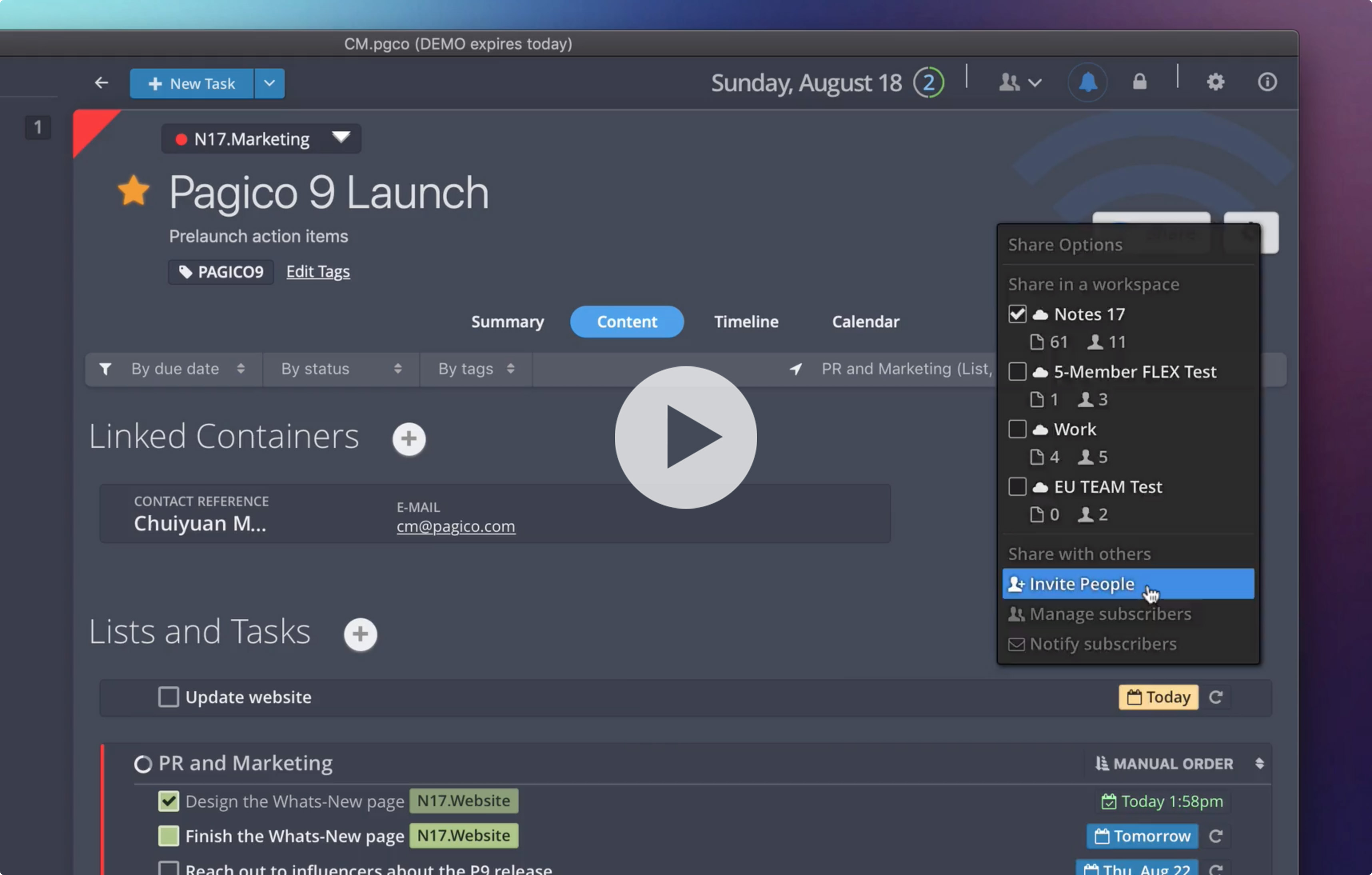Open cm@pagico.com email link
The image size is (1372, 875).
point(455,526)
